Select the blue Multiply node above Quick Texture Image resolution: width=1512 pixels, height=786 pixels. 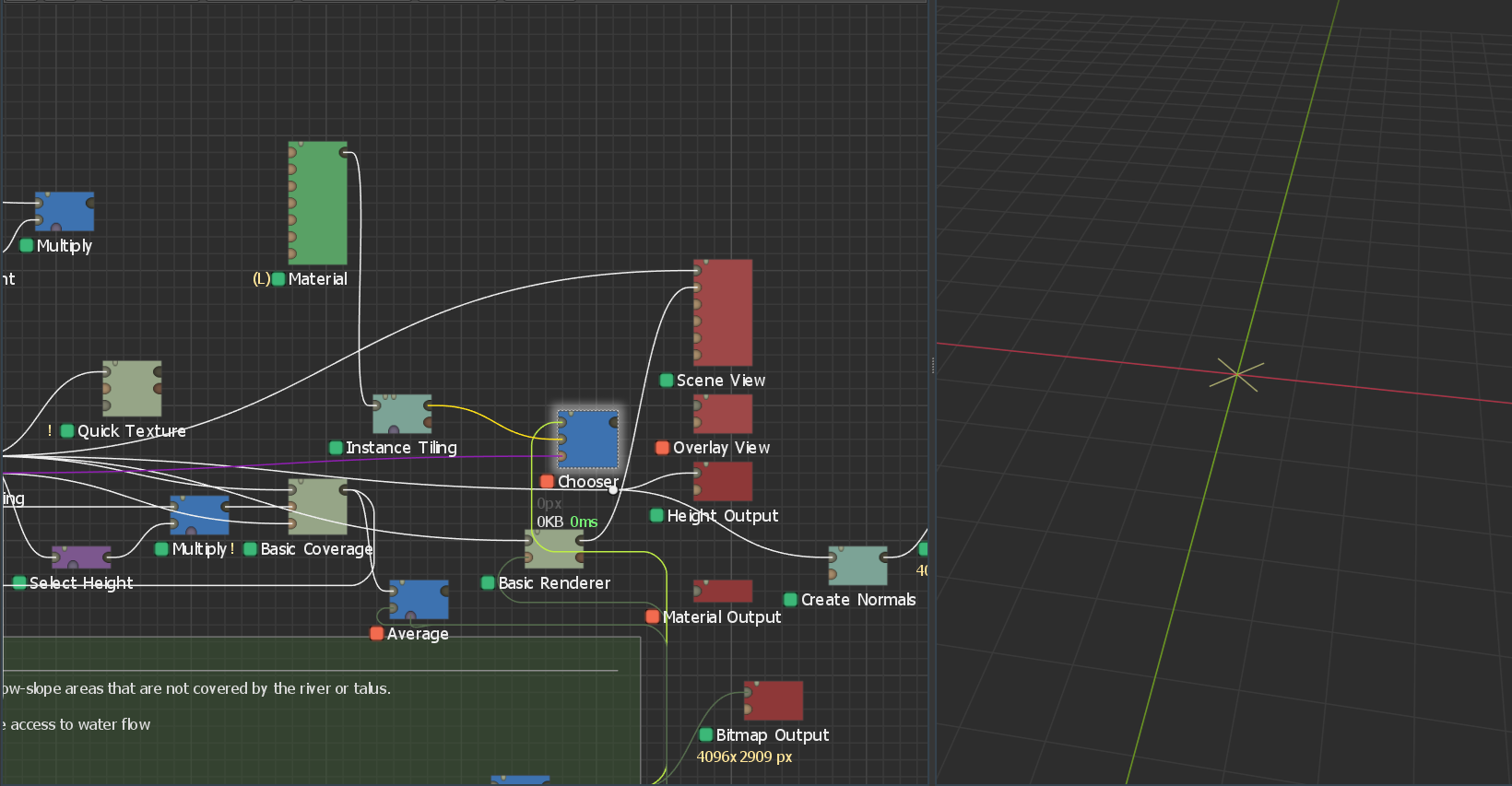tap(65, 211)
